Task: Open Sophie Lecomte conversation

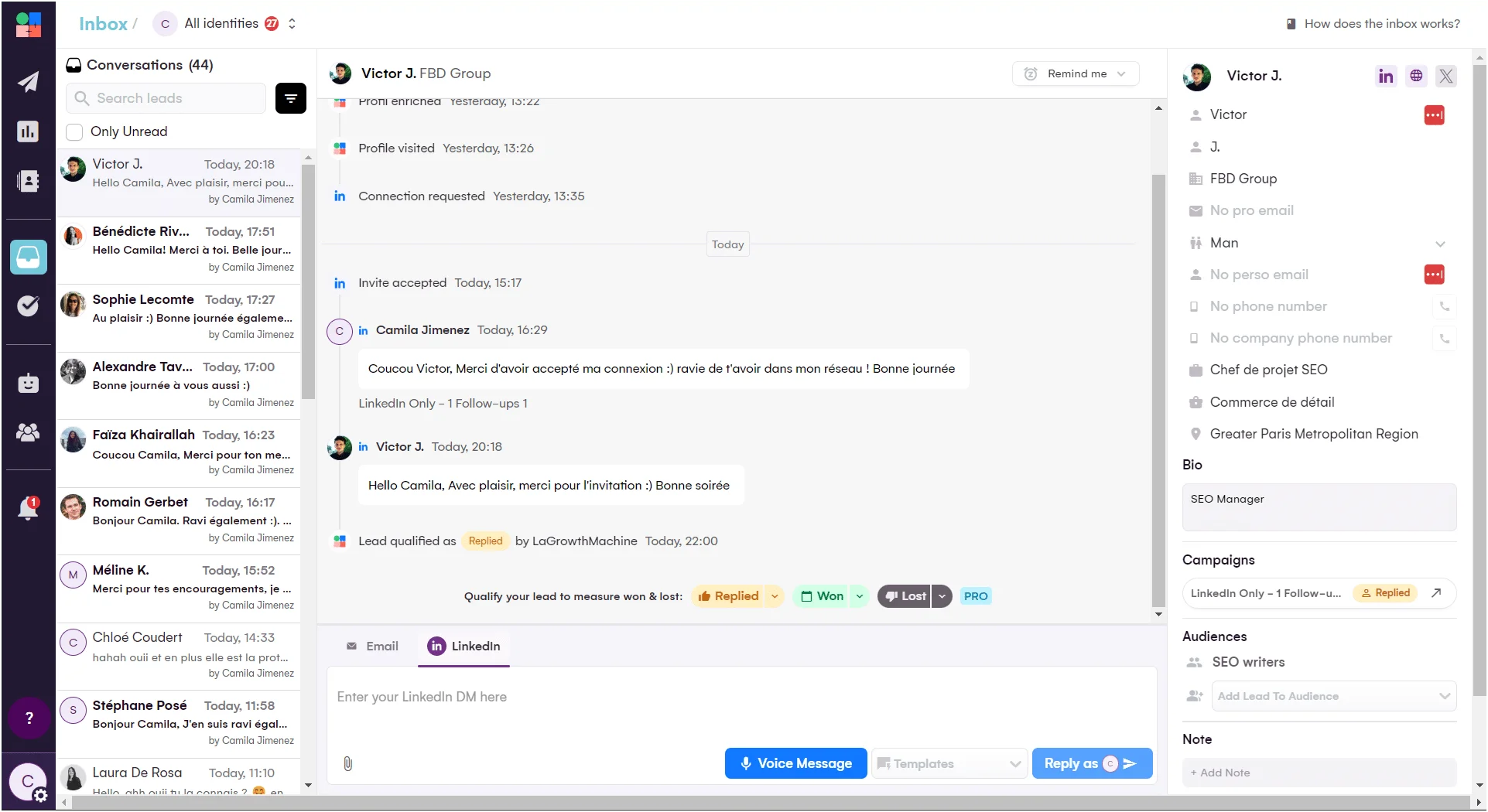Action: (178, 317)
